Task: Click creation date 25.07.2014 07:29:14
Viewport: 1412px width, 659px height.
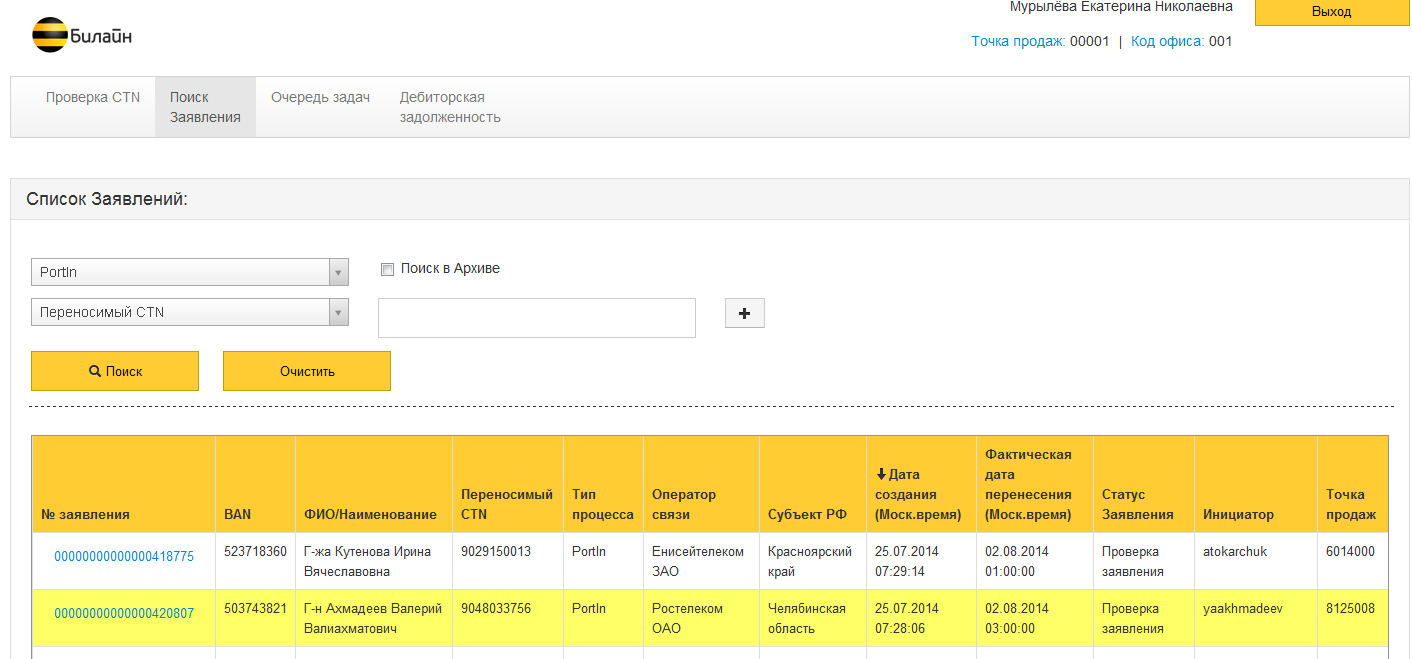Action: (x=907, y=561)
